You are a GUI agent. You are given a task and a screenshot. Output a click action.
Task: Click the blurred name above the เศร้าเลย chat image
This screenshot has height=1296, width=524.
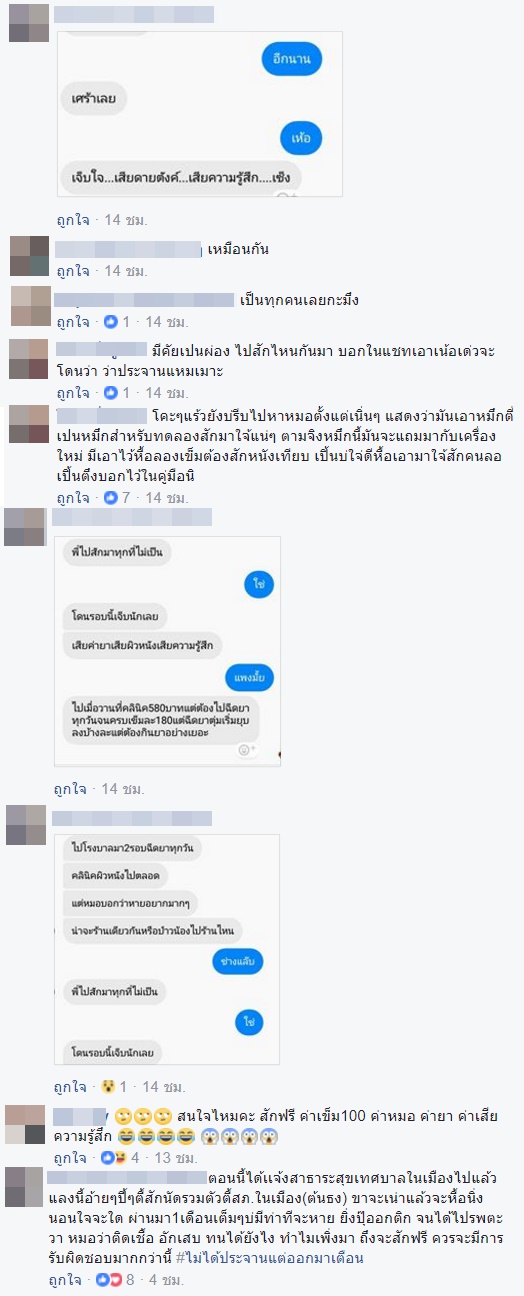135,14
